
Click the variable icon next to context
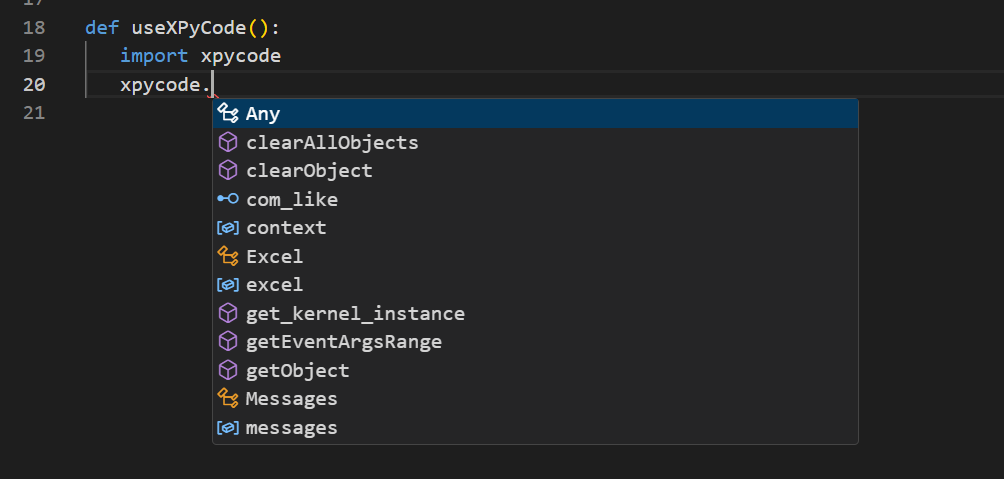228,228
